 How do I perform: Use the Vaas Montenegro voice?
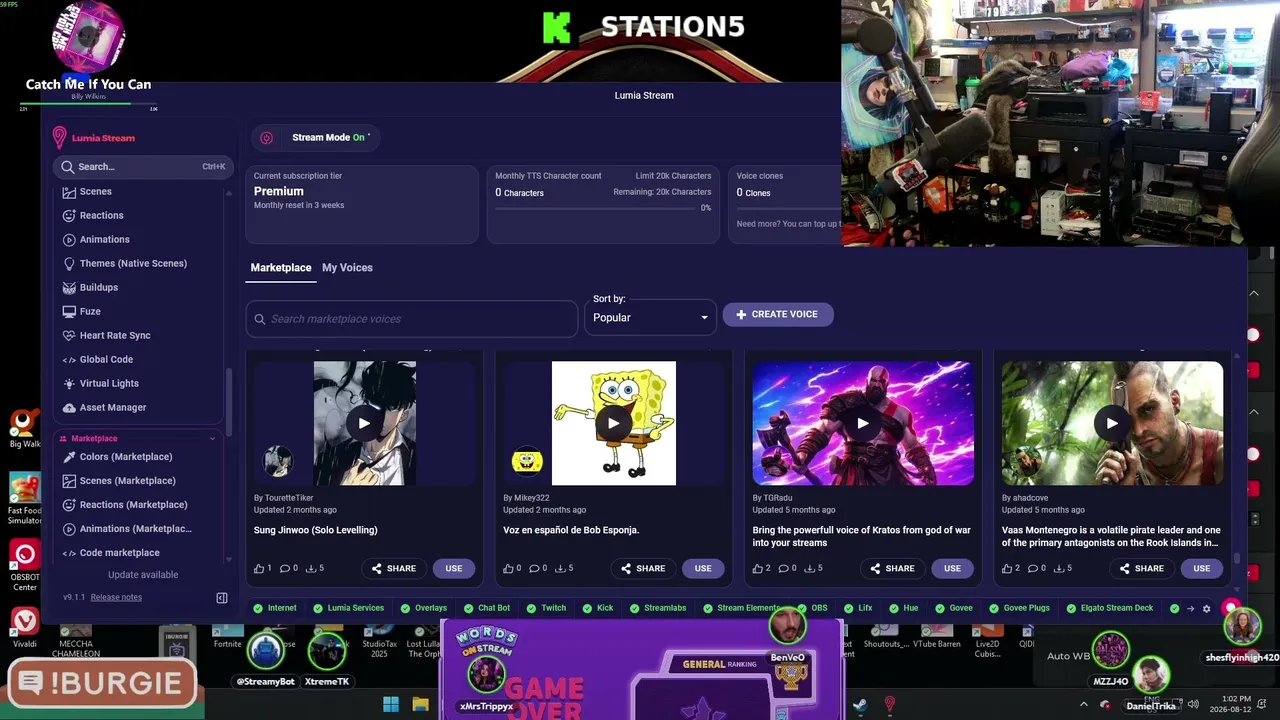tap(1201, 568)
